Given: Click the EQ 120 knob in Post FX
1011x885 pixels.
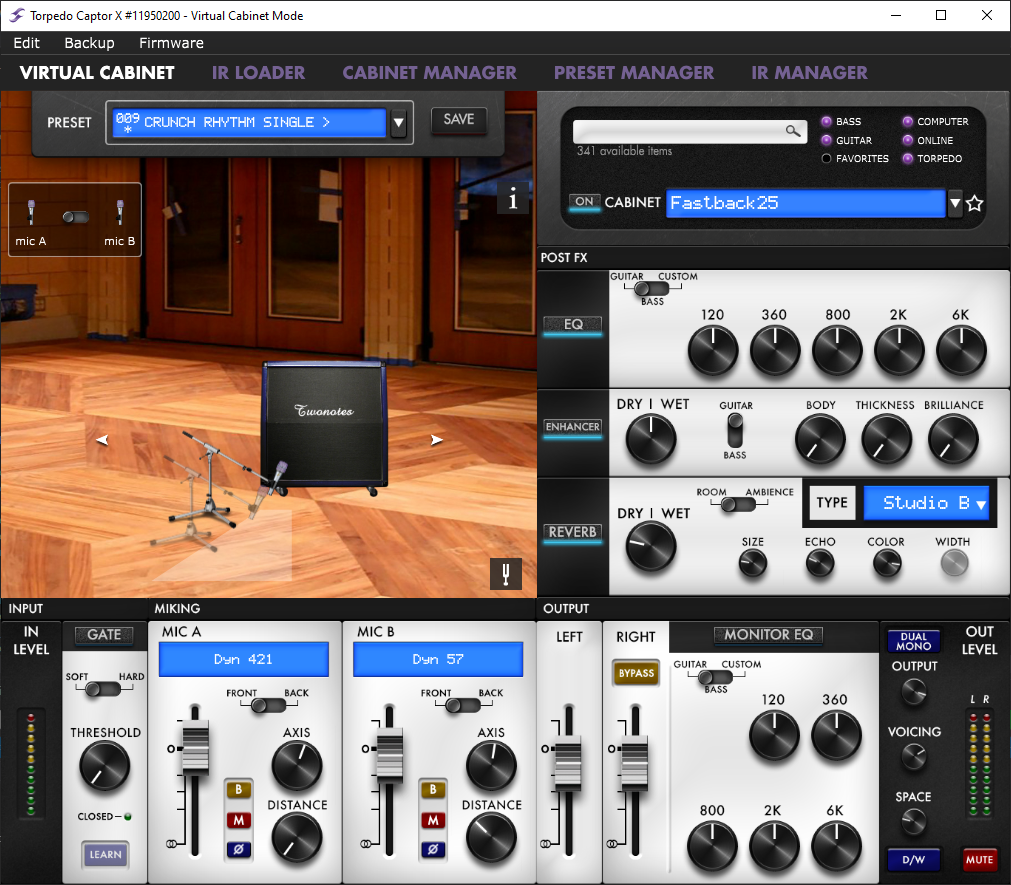Looking at the screenshot, I should [x=712, y=351].
